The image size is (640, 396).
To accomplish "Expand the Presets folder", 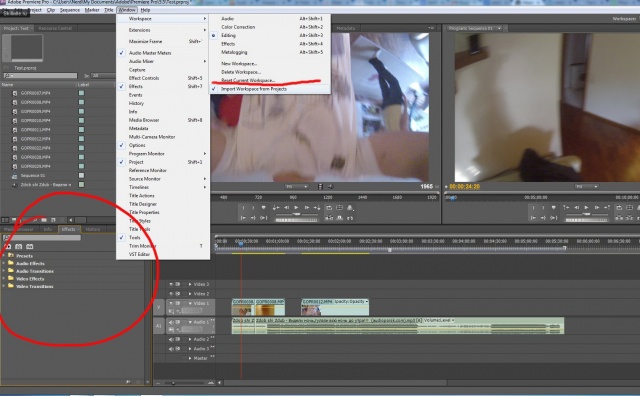I will 4,256.
